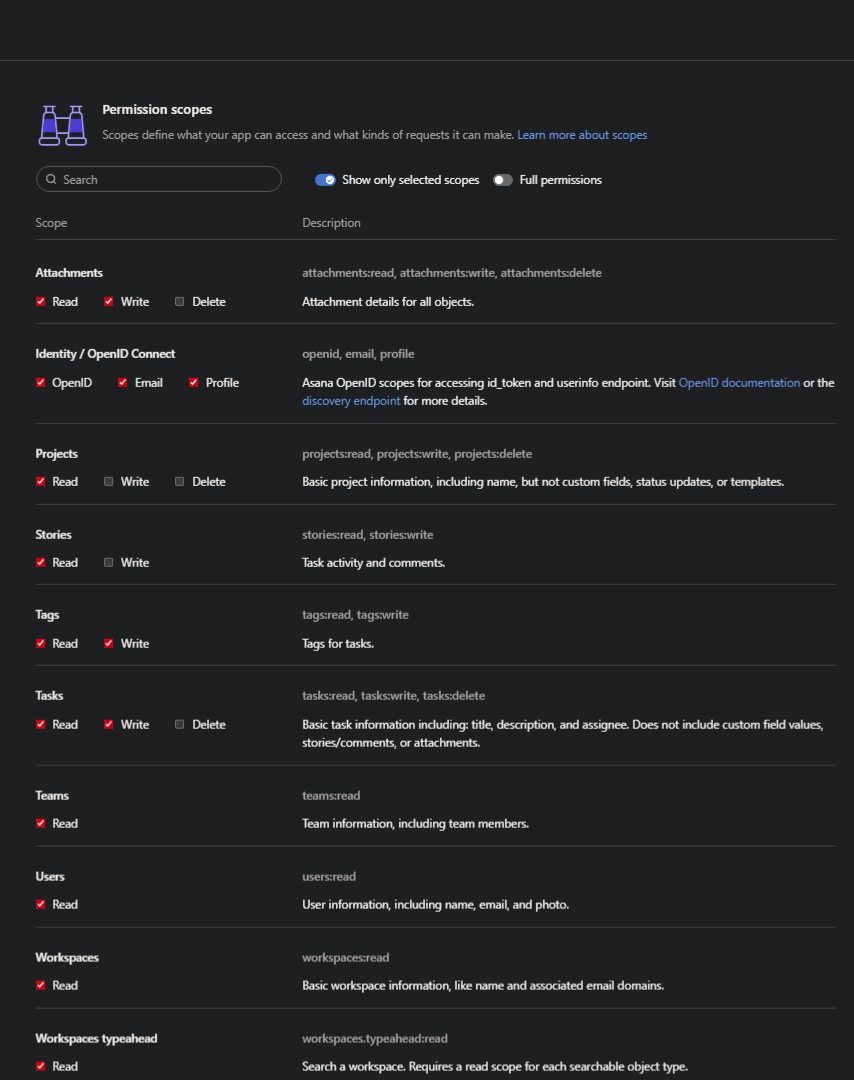Uncheck Write under Tags
854x1080 pixels.
click(x=108, y=643)
